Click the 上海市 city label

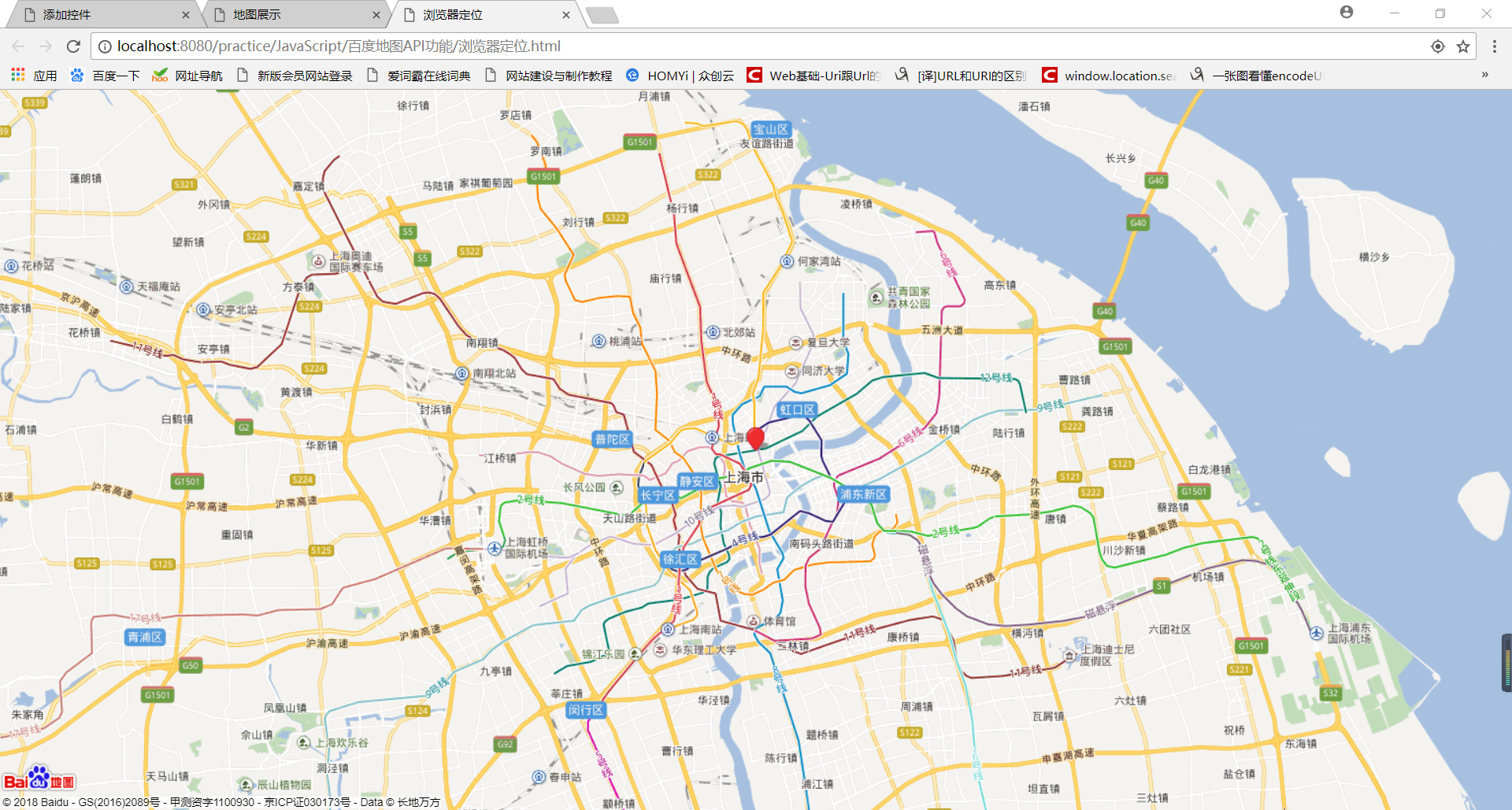(x=744, y=477)
